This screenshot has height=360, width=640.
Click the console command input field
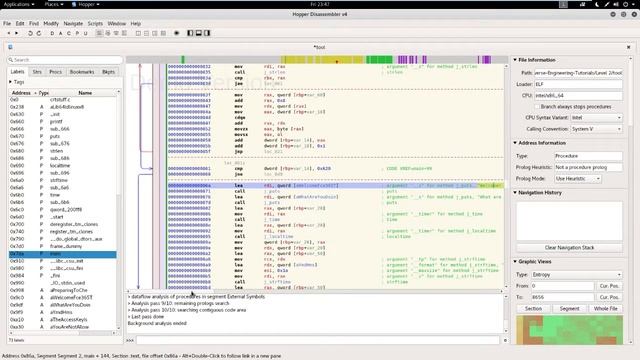318,340
